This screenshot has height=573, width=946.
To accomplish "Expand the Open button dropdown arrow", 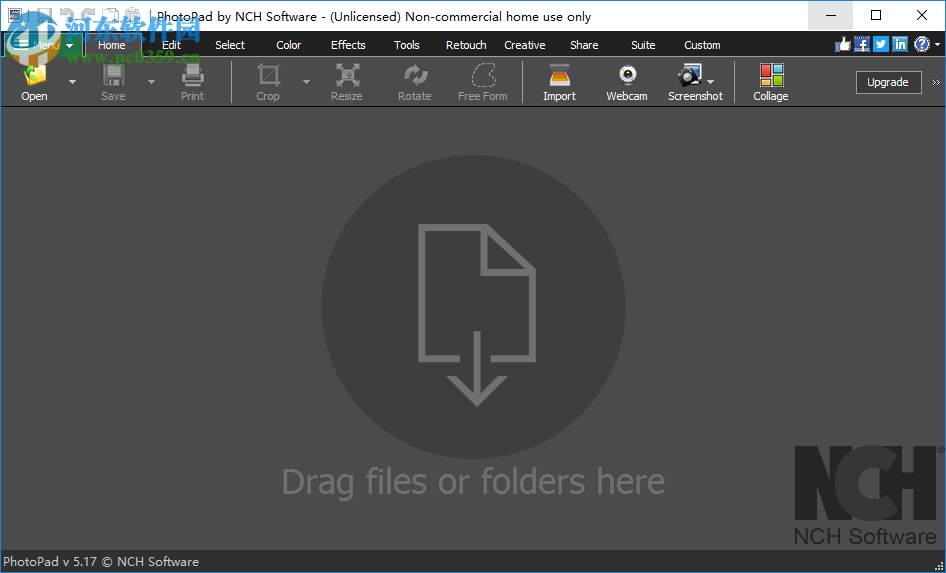I will [72, 82].
